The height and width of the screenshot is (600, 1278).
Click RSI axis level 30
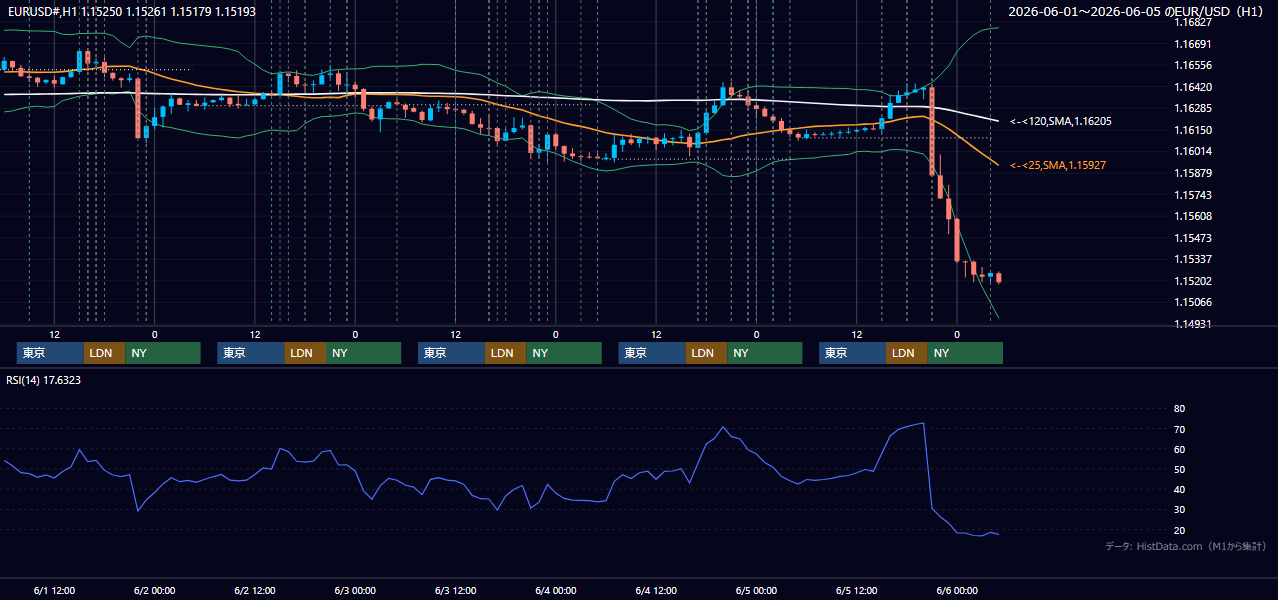[x=1180, y=510]
